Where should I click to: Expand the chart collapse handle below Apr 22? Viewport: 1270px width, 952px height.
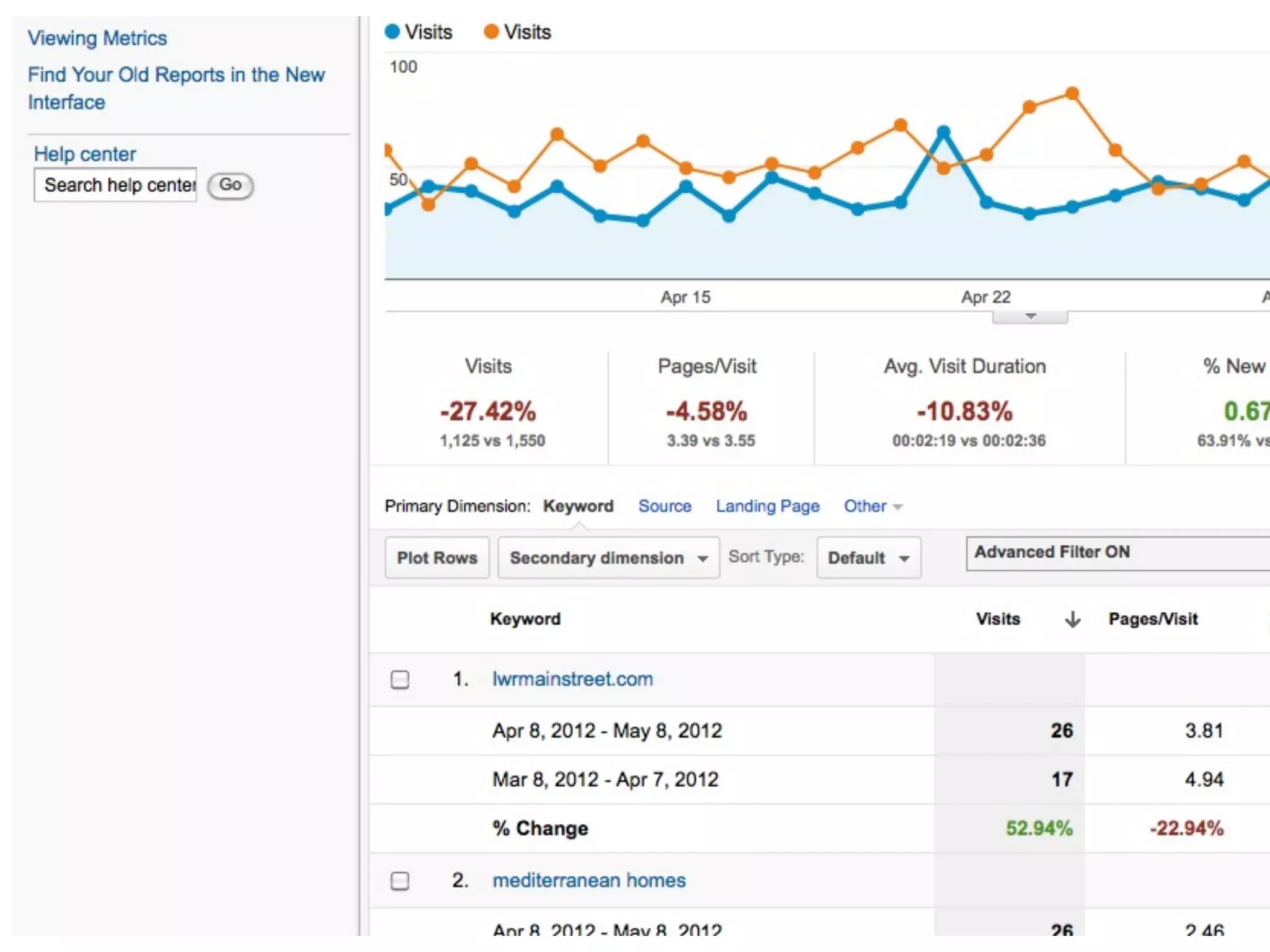pos(1030,317)
